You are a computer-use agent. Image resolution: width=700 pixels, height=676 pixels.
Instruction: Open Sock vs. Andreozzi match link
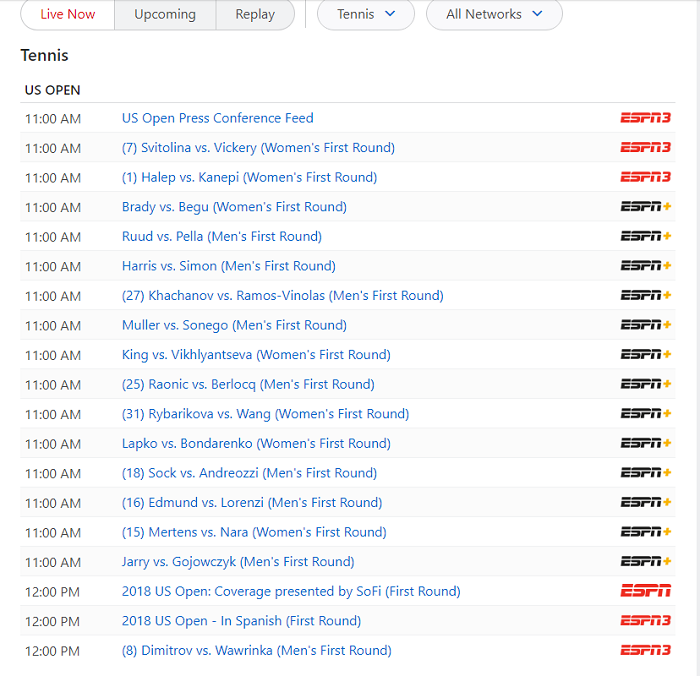(249, 473)
